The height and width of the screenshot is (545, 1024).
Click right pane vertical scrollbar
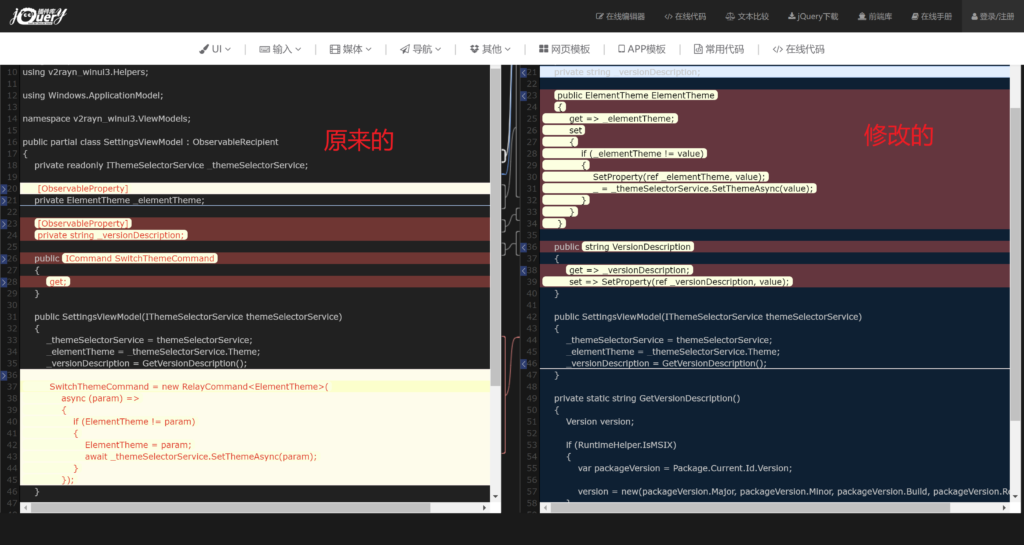coord(1015,264)
